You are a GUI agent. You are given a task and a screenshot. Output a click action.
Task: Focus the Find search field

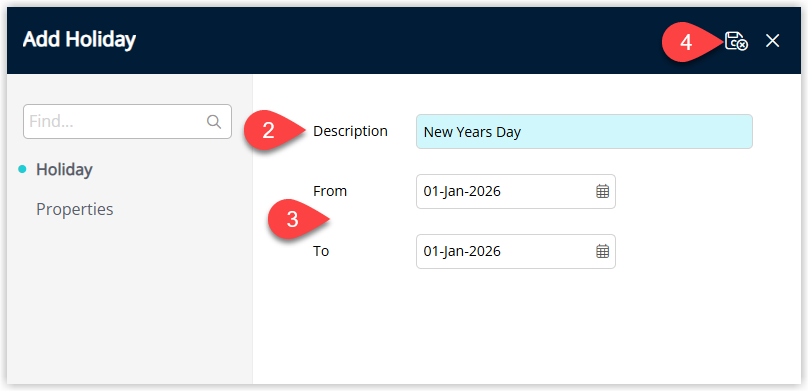point(127,122)
